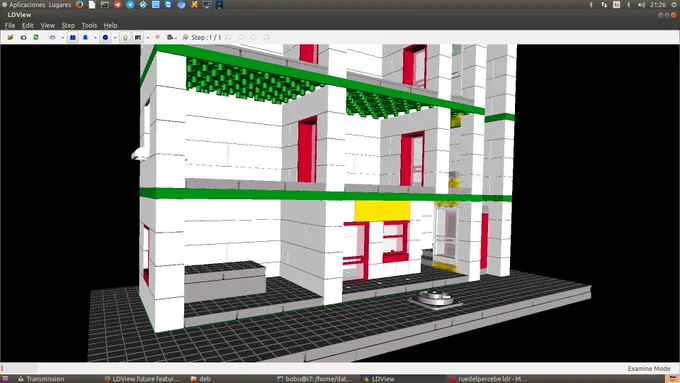Screen dimensions: 680x383
Task: Open the Tools menu
Action: pos(89,25)
